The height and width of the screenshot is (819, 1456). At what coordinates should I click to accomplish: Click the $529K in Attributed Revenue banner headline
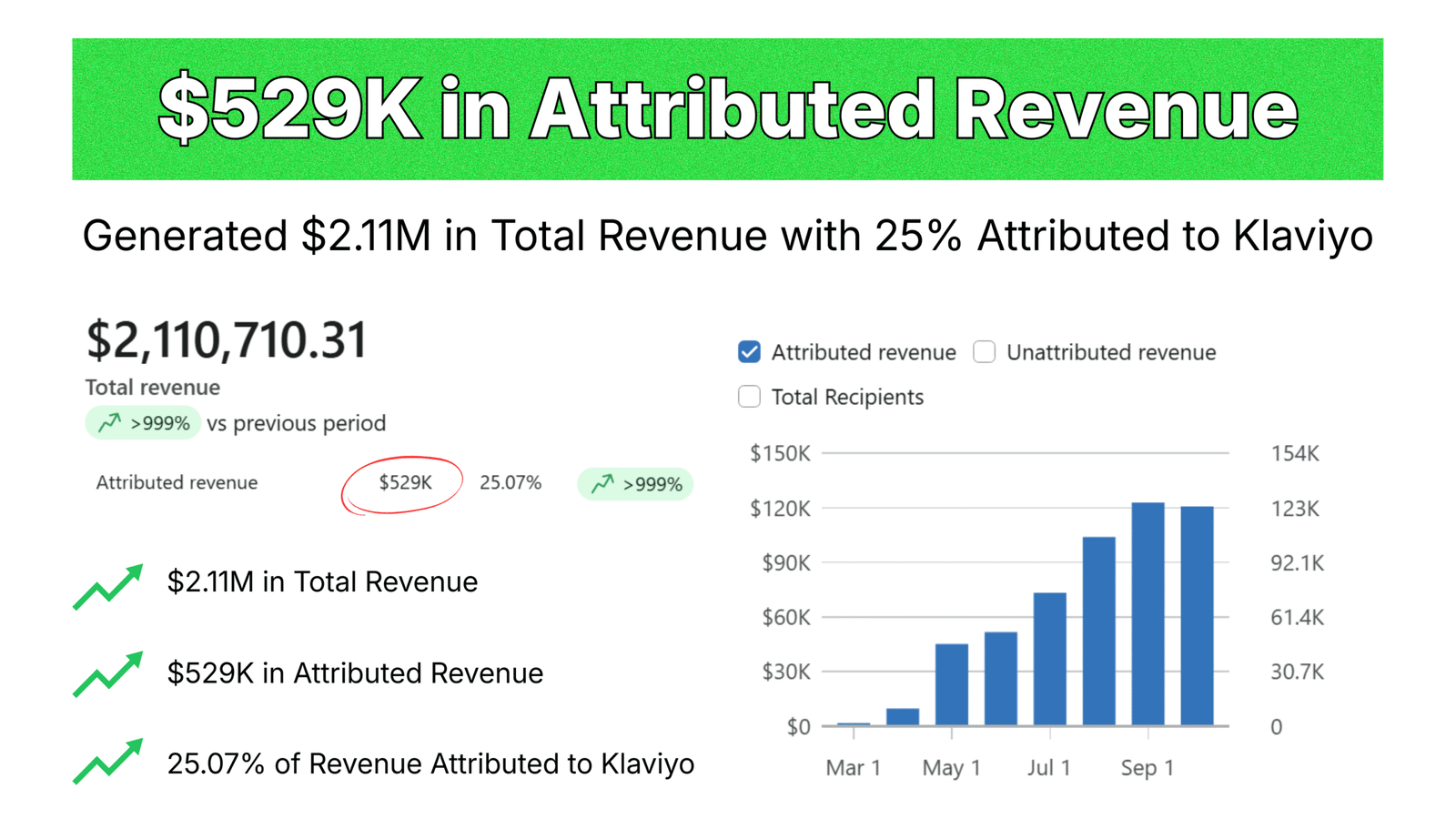[728, 109]
